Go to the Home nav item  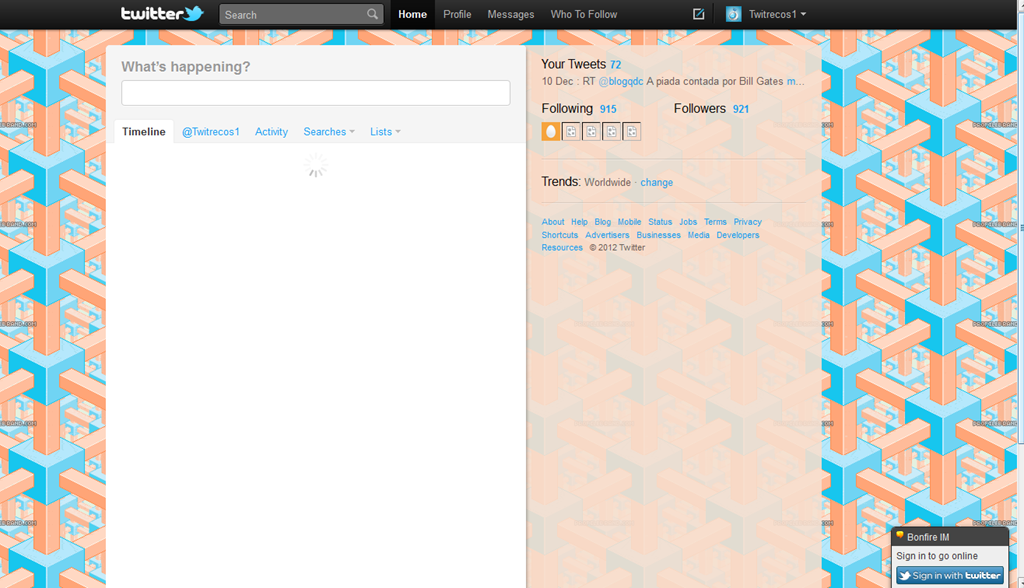(x=413, y=14)
